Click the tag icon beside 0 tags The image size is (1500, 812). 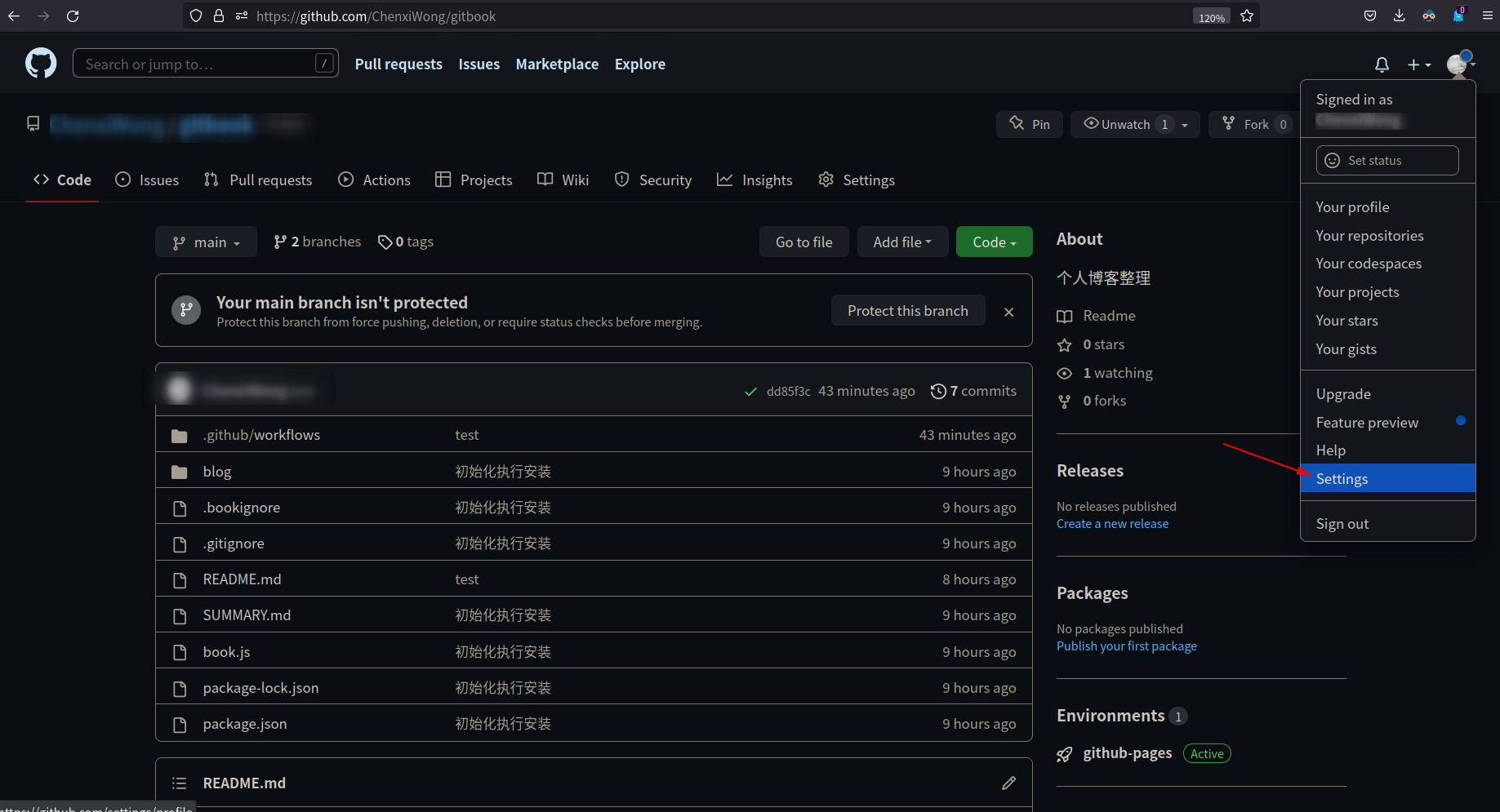coord(385,242)
